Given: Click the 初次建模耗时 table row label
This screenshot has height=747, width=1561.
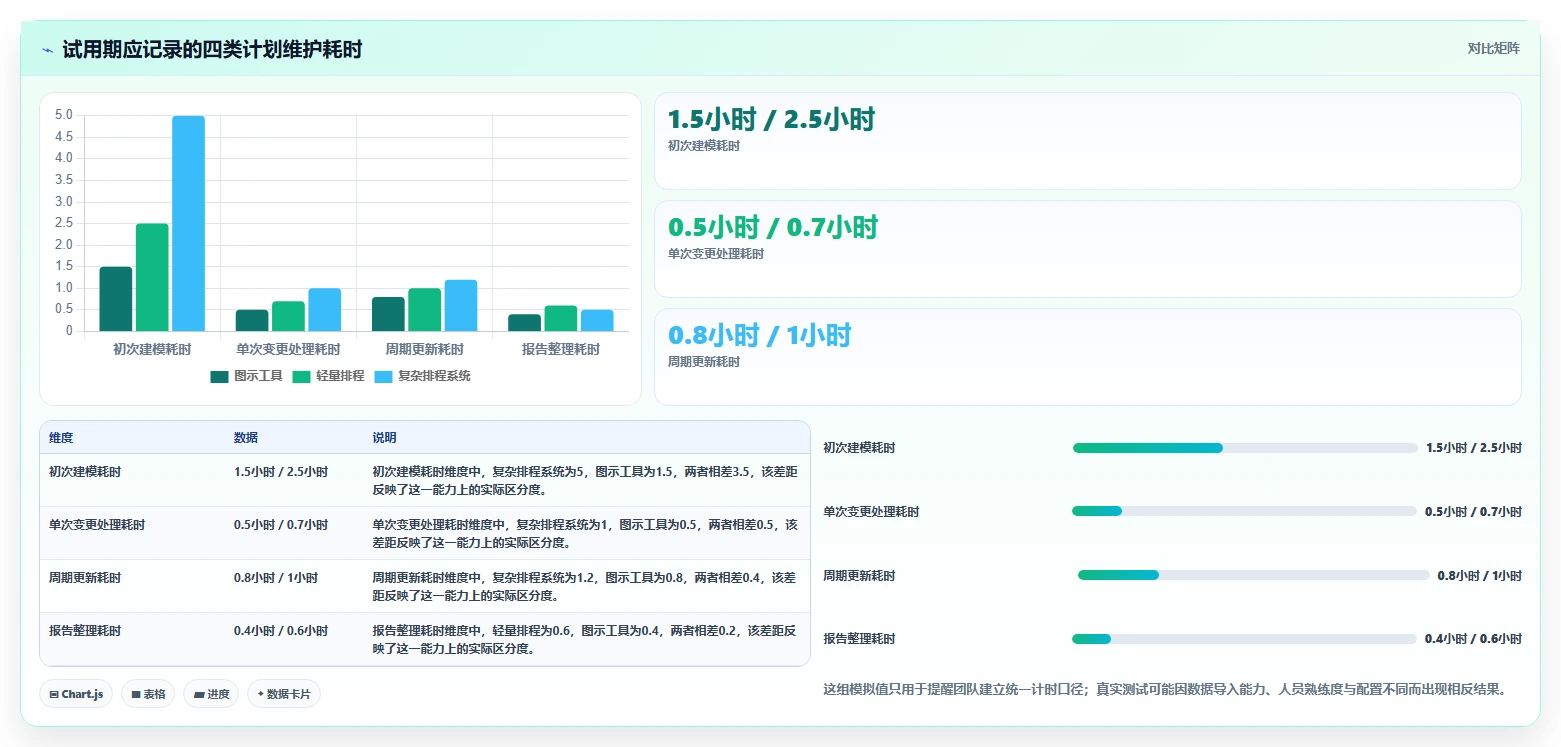Looking at the screenshot, I should click(85, 471).
